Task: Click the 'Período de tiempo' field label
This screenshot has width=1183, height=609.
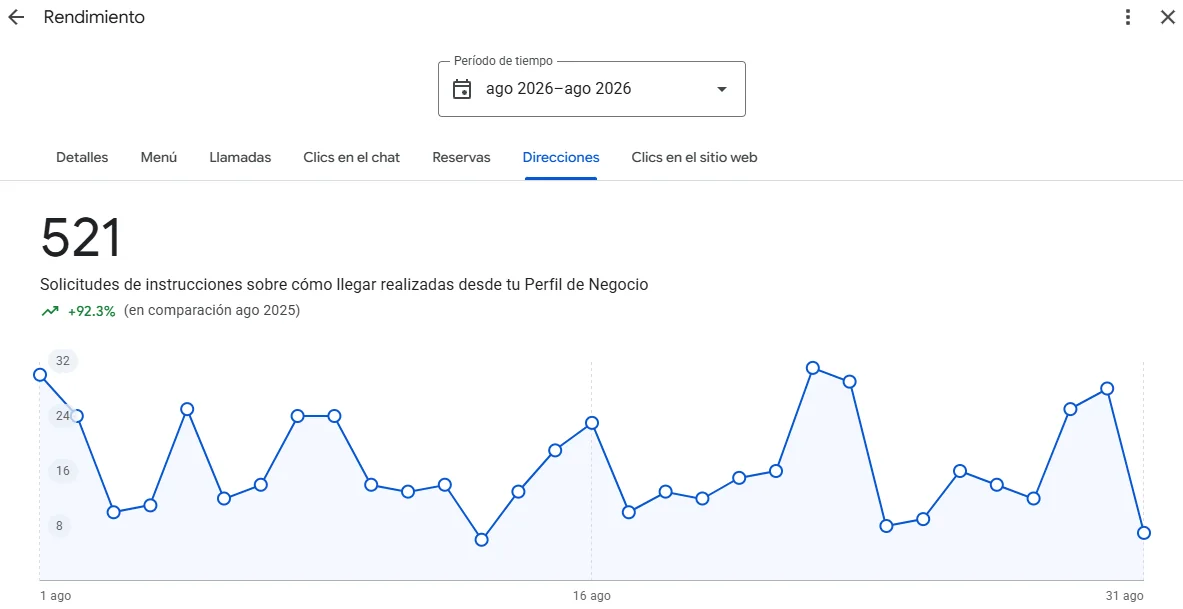Action: (503, 61)
